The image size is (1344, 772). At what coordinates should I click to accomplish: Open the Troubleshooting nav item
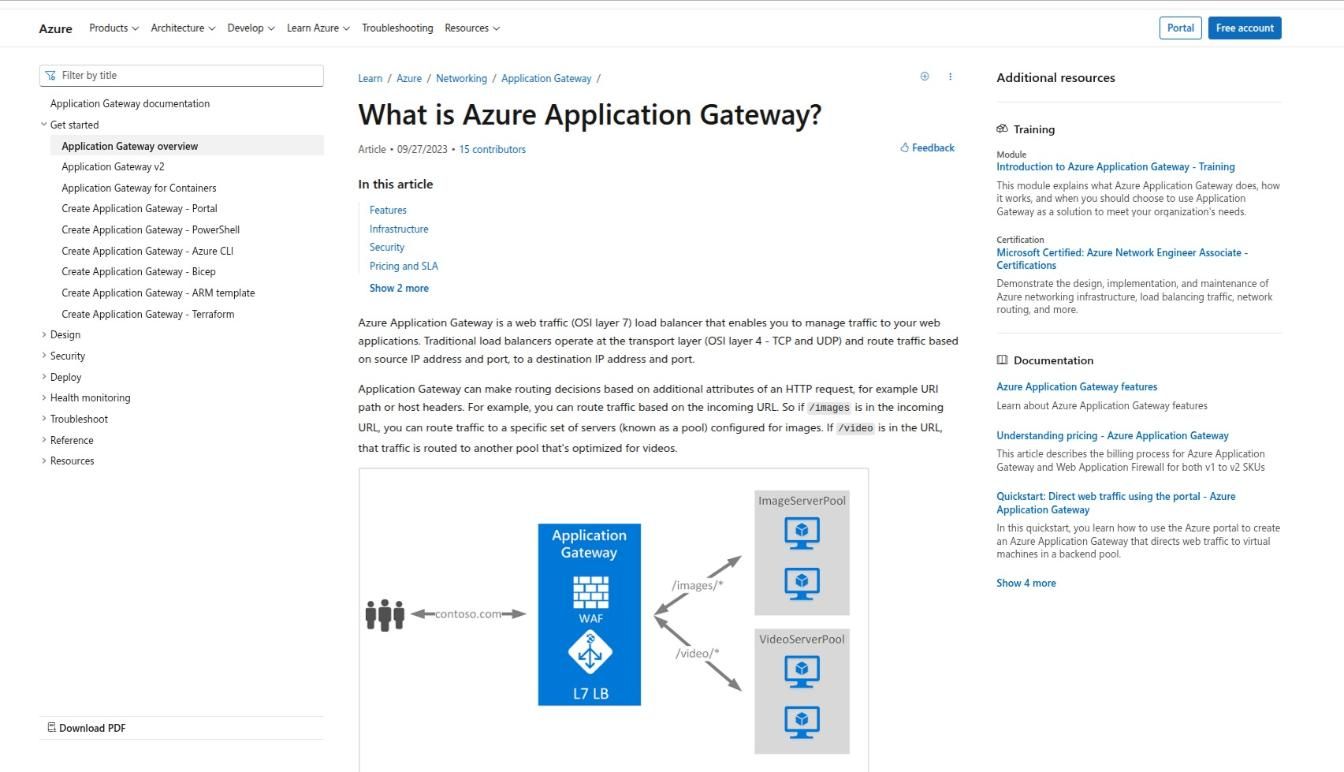click(x=397, y=28)
